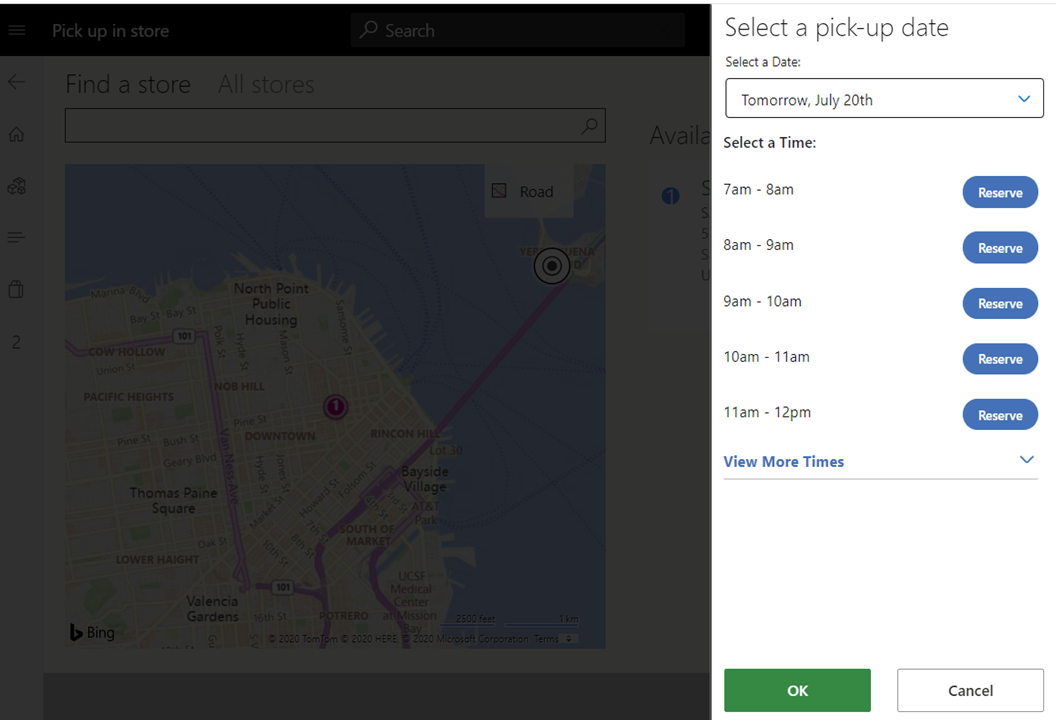Screen dimensions: 1056x720
Task: Reserve the 10am - 11am pickup slot
Action: pyautogui.click(x=1000, y=358)
